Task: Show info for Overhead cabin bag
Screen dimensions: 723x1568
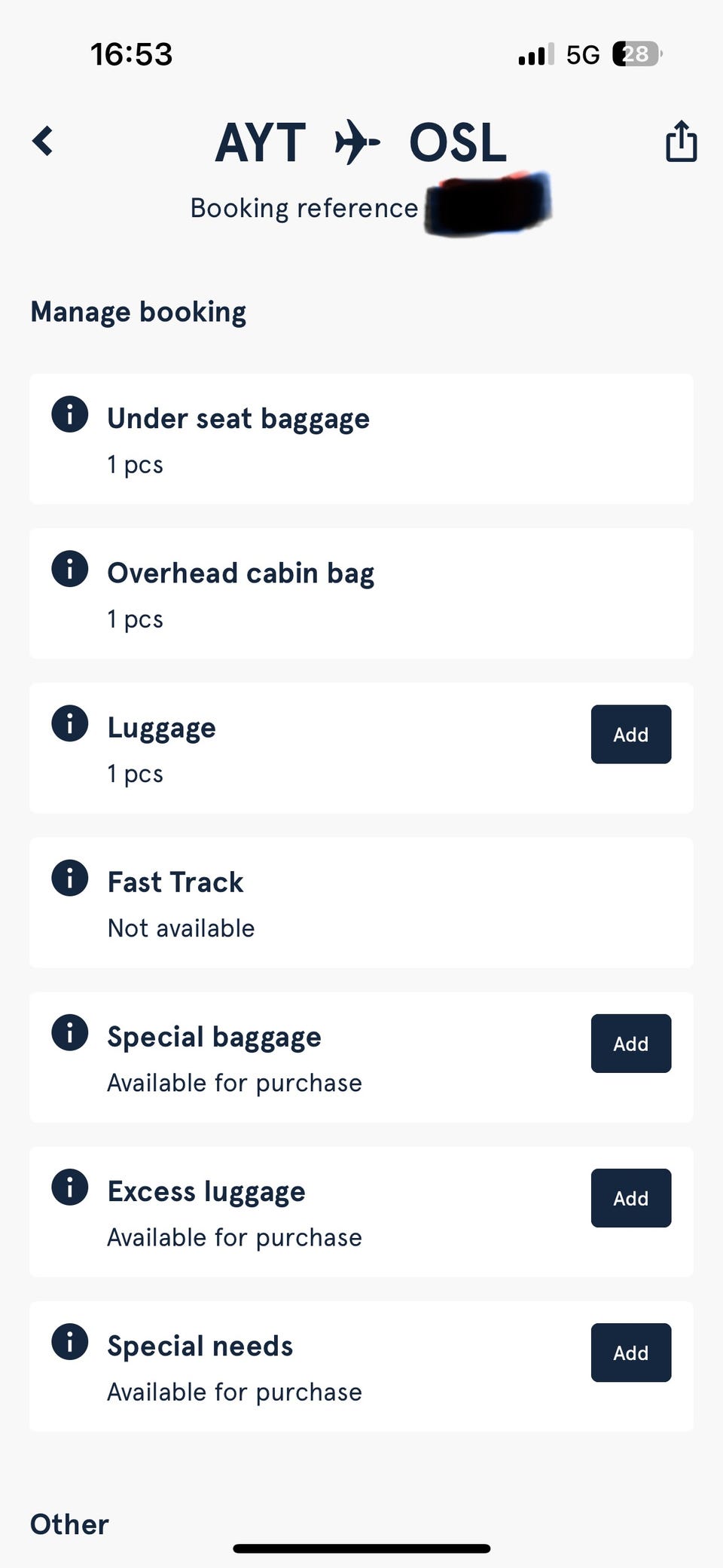Action: [70, 569]
